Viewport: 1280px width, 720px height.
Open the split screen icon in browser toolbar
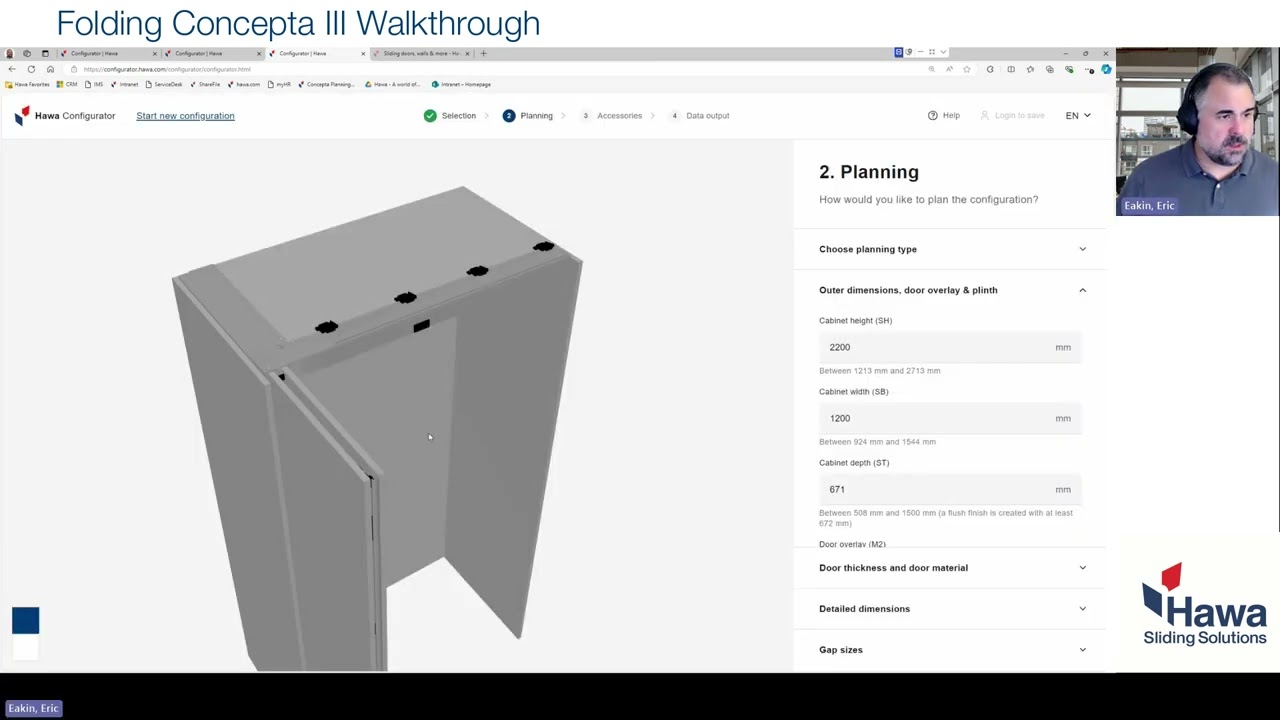(x=1011, y=69)
